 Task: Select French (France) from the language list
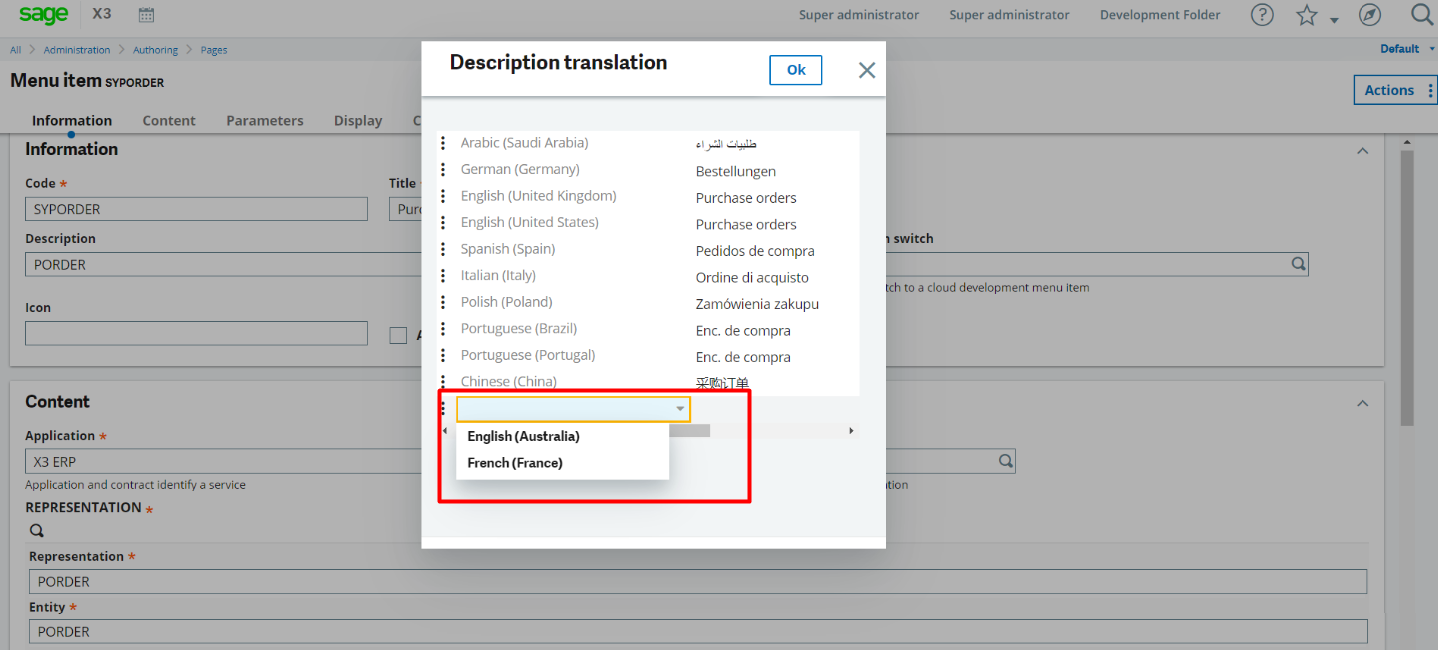click(514, 462)
